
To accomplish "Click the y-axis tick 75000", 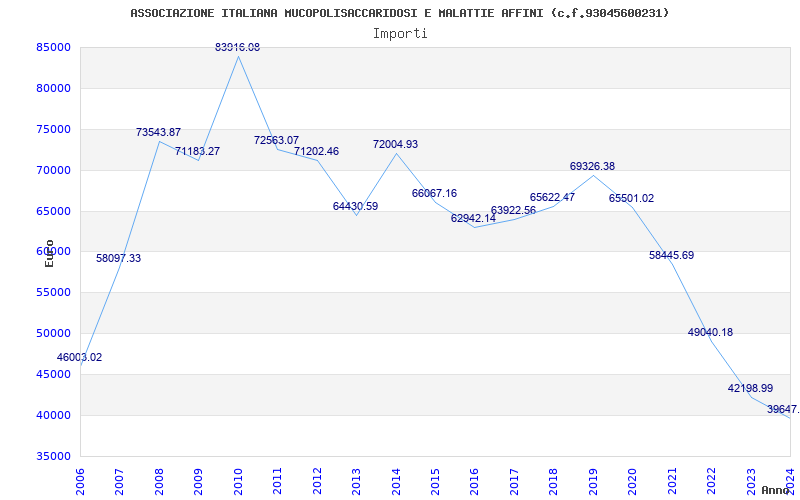I will (x=53, y=129).
